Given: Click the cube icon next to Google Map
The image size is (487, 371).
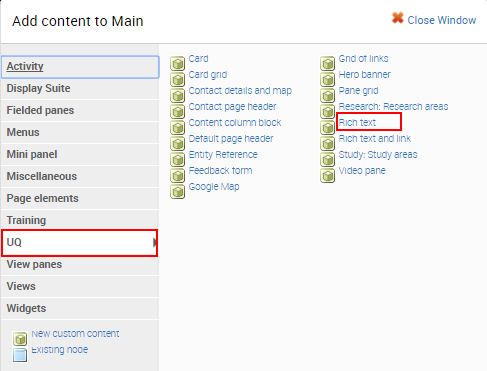Looking at the screenshot, I should click(177, 191).
